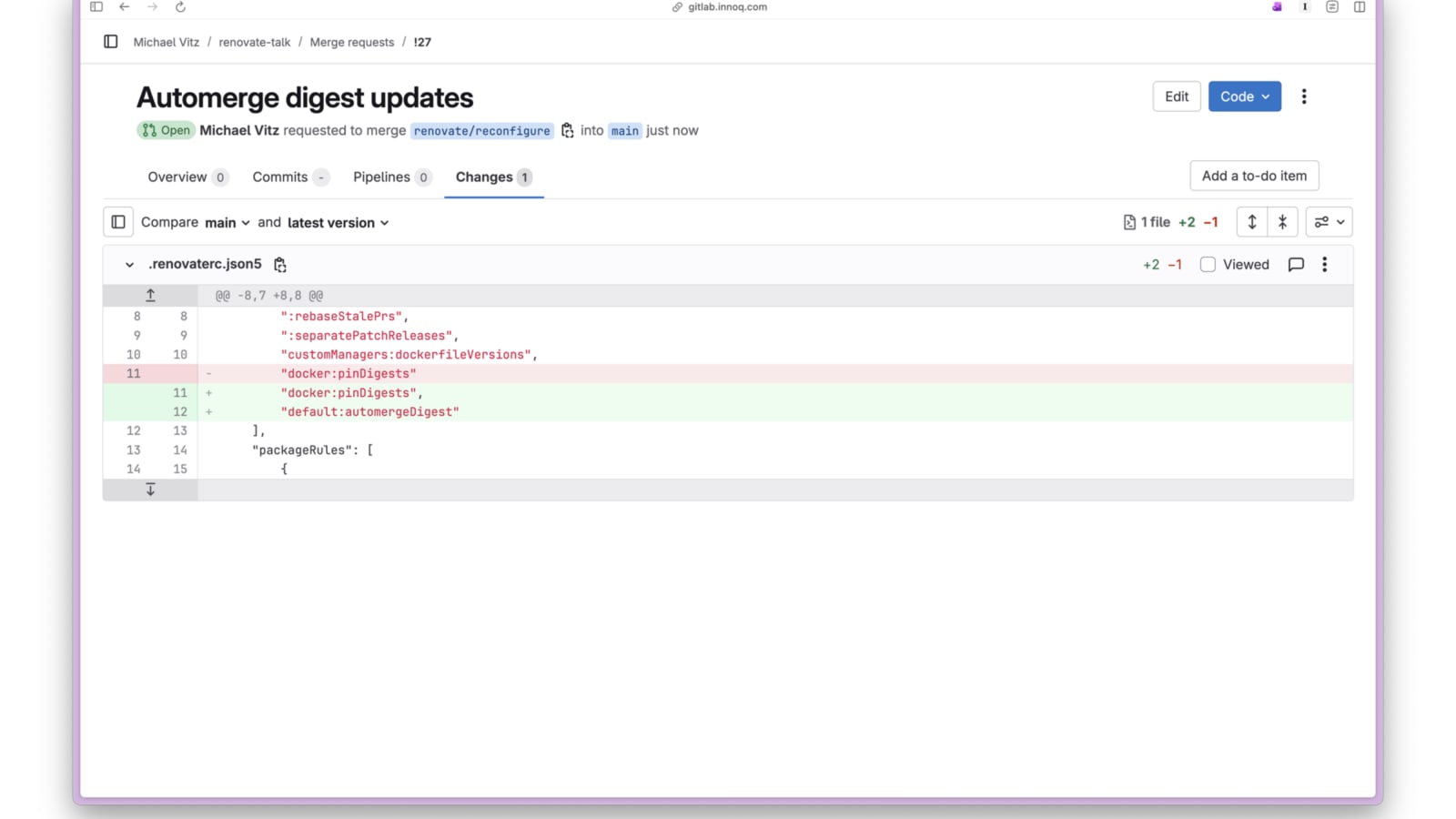Switch to the Pipelines tab
The image size is (1456, 819).
click(x=392, y=177)
